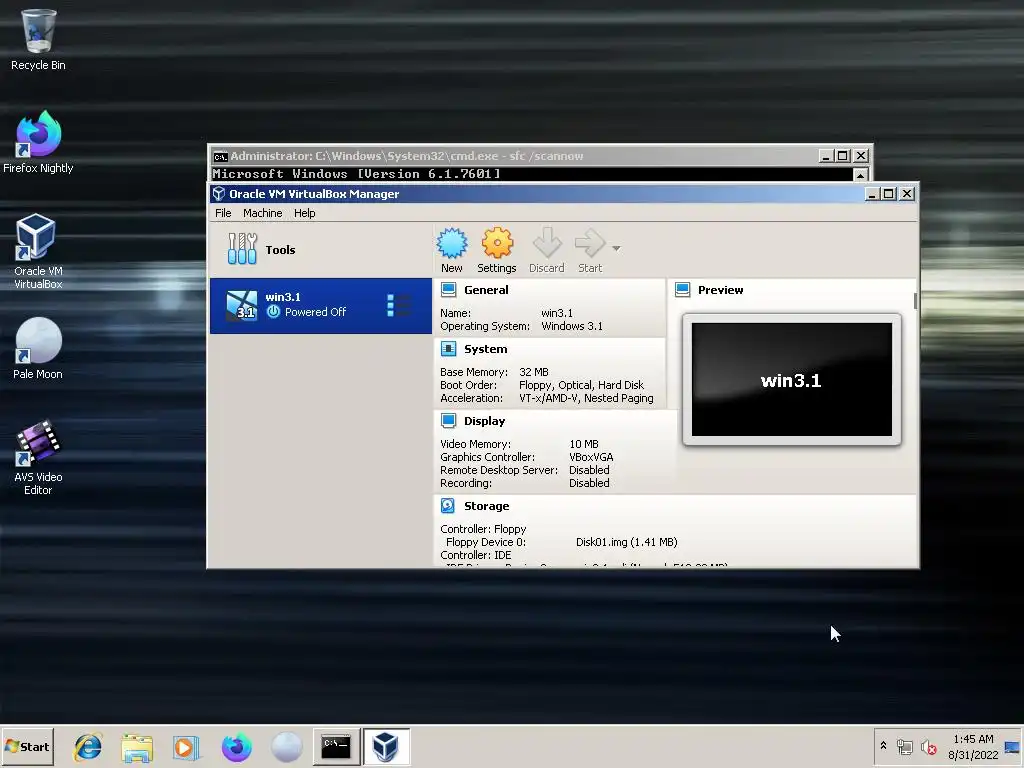
Task: Click the win3.1 preview thumbnail
Action: point(792,379)
